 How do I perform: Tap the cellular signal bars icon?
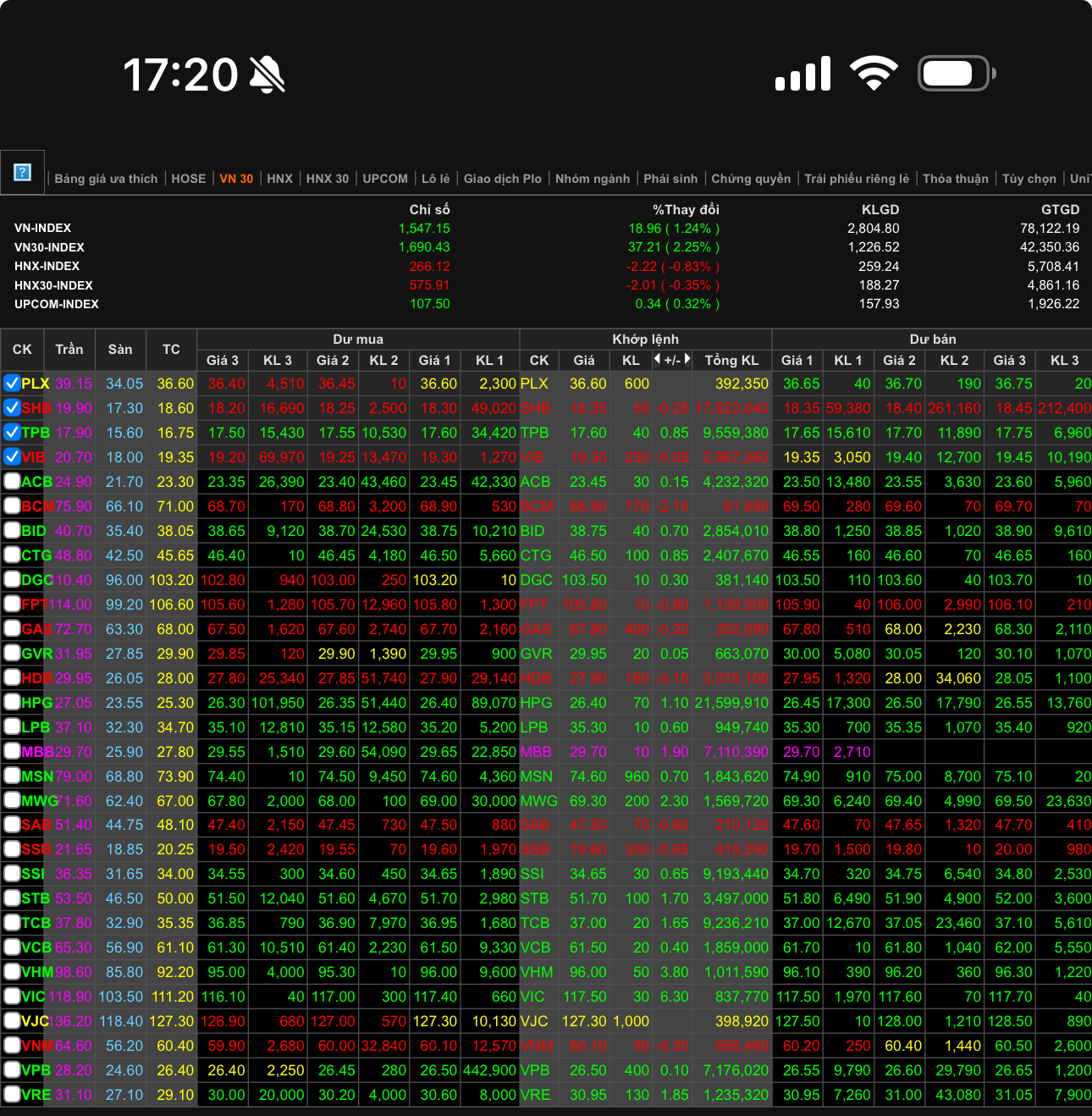(802, 74)
